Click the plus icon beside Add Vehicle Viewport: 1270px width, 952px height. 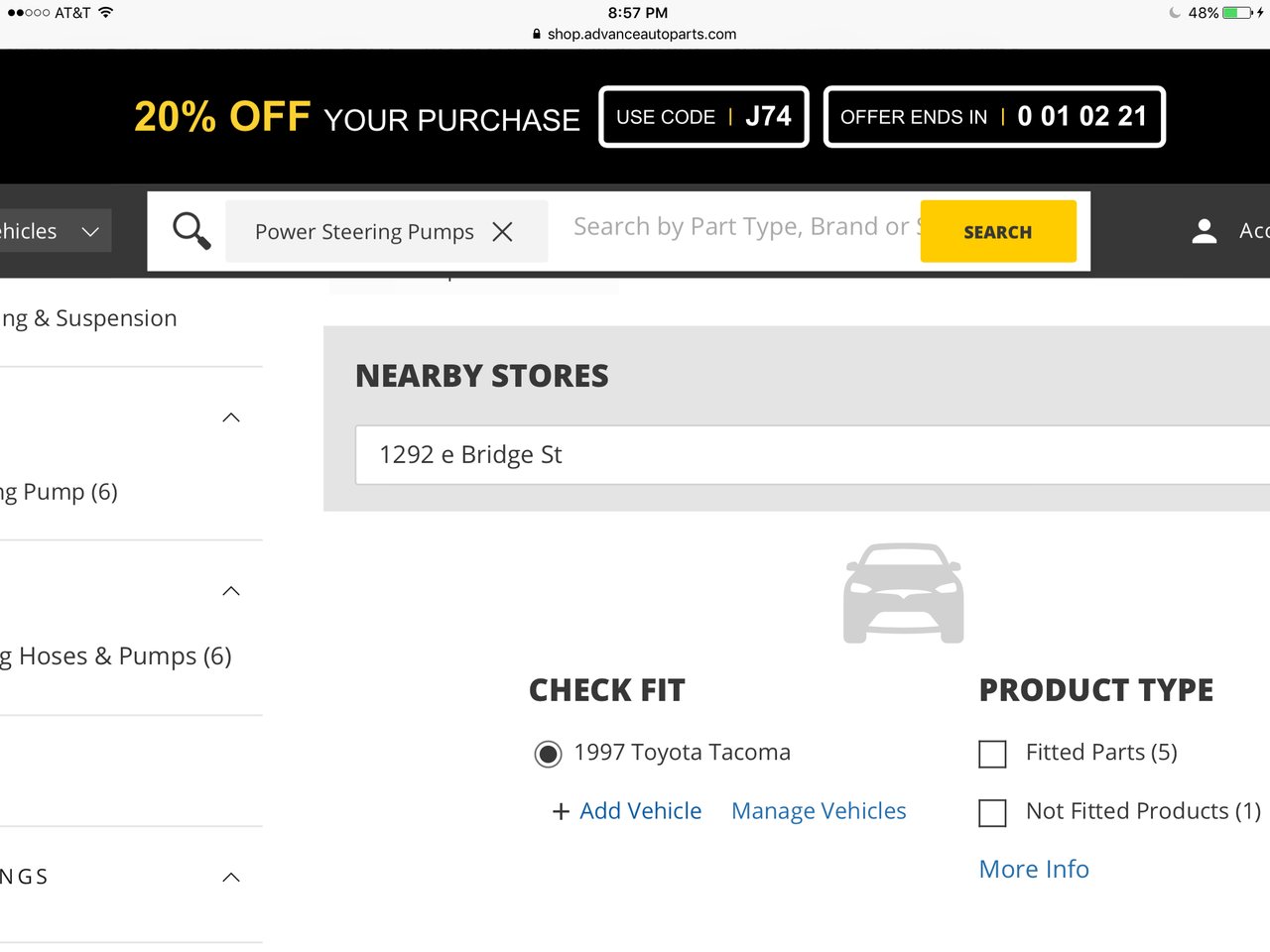tap(561, 811)
